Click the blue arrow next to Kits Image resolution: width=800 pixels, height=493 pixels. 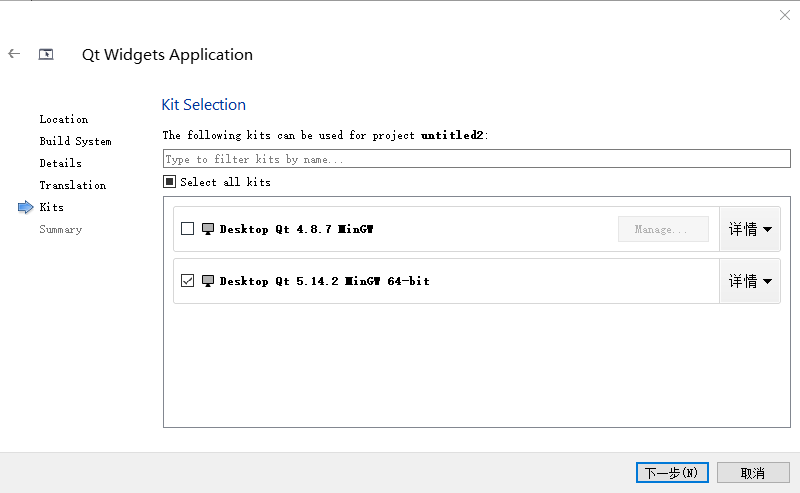click(x=25, y=207)
